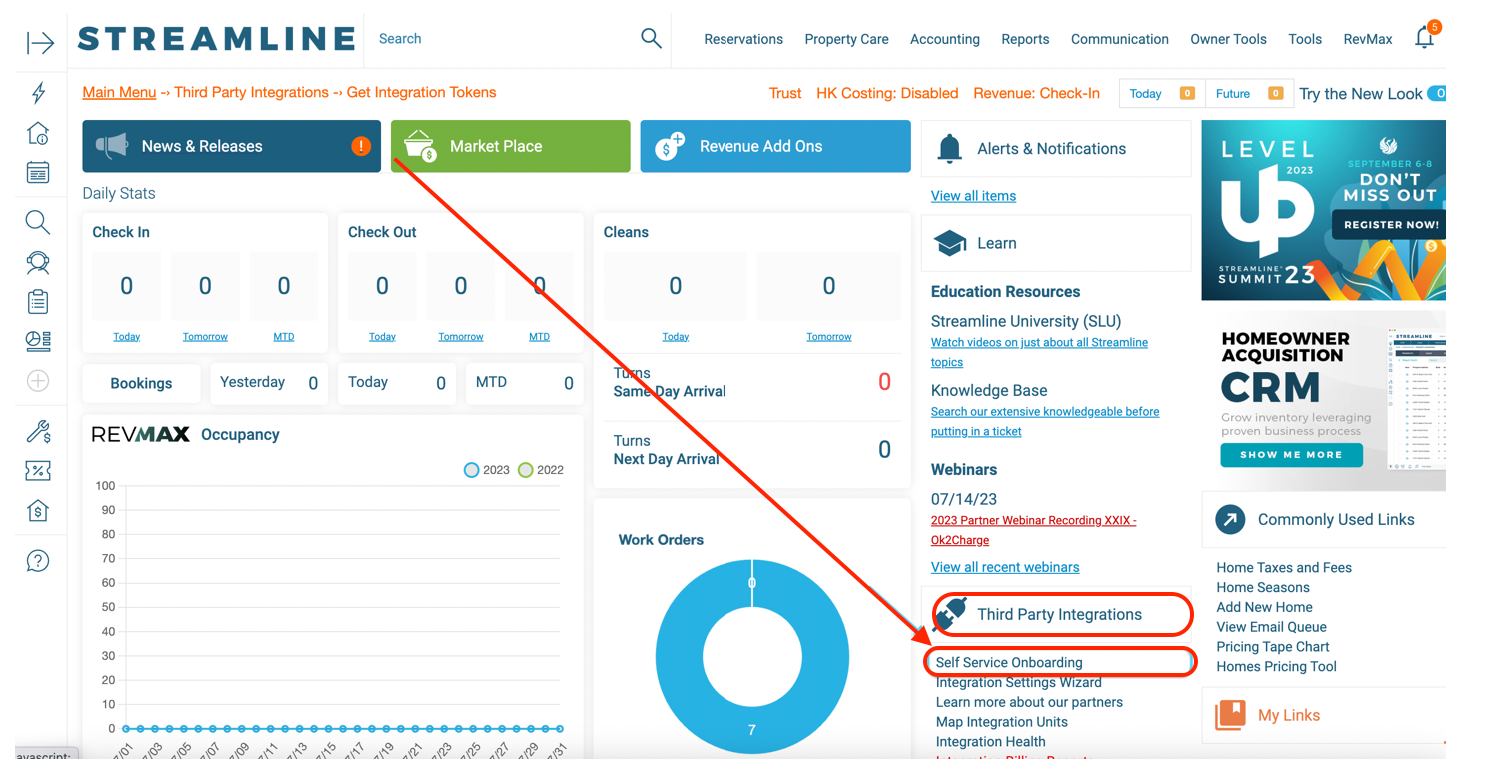This screenshot has height=776, width=1500.
Task: Open Home Taxes and Fees link
Action: (x=1283, y=568)
